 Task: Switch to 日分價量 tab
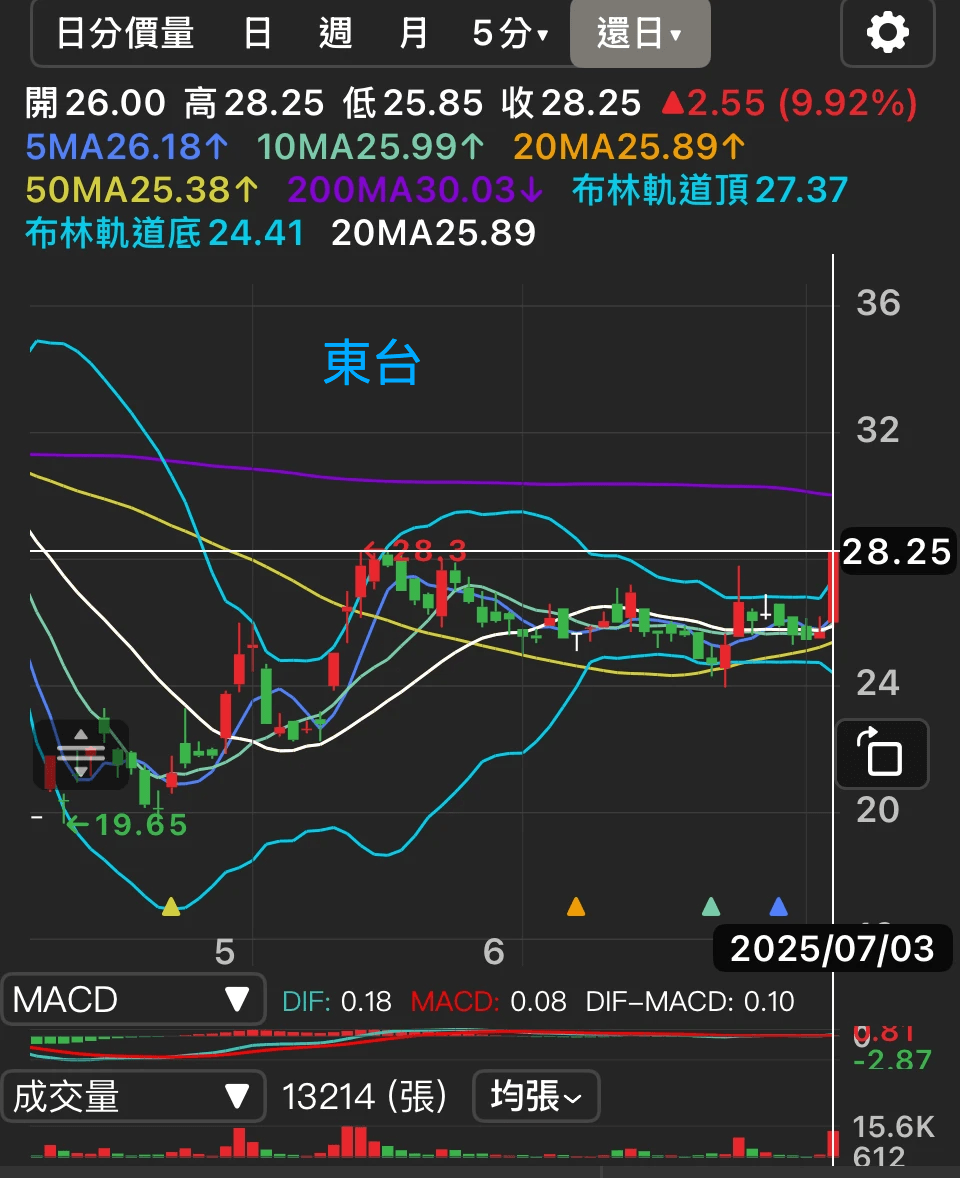click(x=125, y=34)
